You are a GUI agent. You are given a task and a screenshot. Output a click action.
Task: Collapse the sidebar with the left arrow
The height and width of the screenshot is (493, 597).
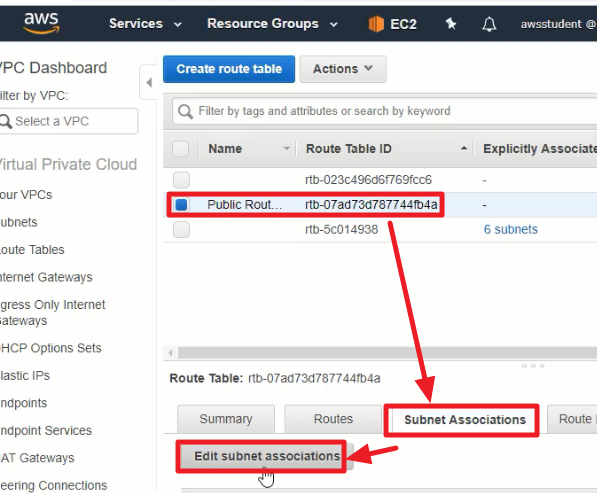coord(149,82)
